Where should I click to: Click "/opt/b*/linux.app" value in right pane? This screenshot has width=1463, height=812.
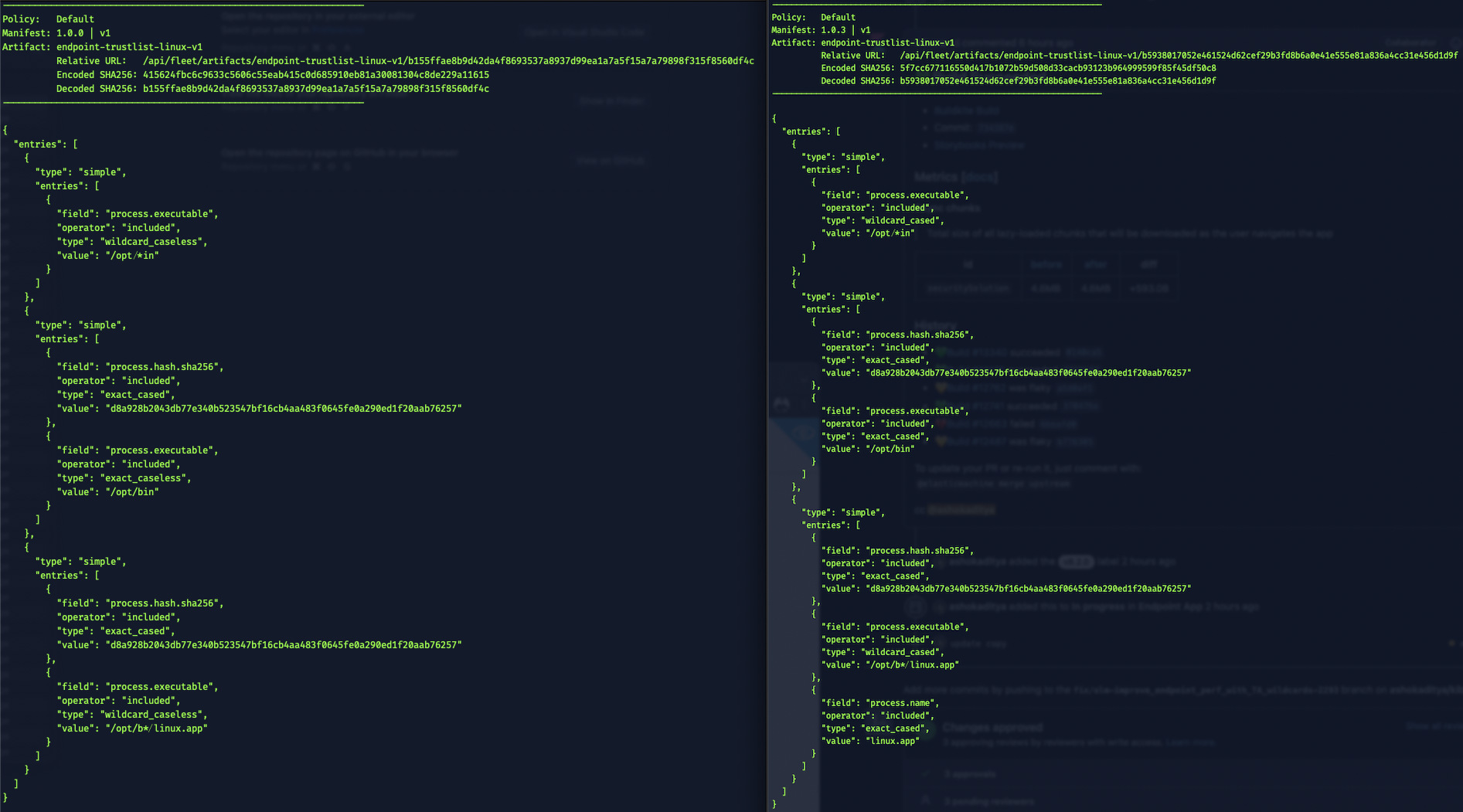pyautogui.click(x=912, y=665)
